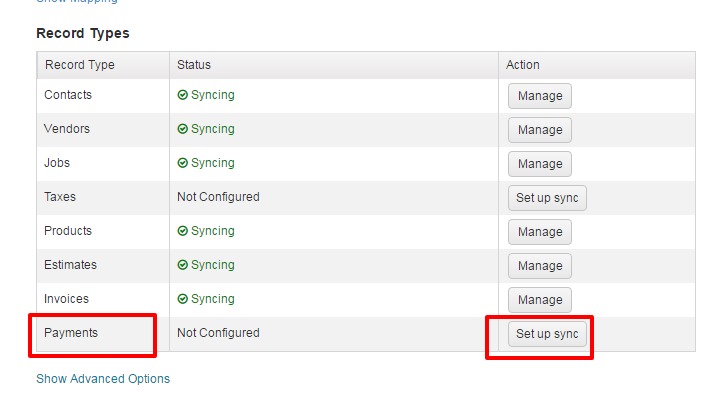
Task: Select the Products record type cell
Action: 103,232
